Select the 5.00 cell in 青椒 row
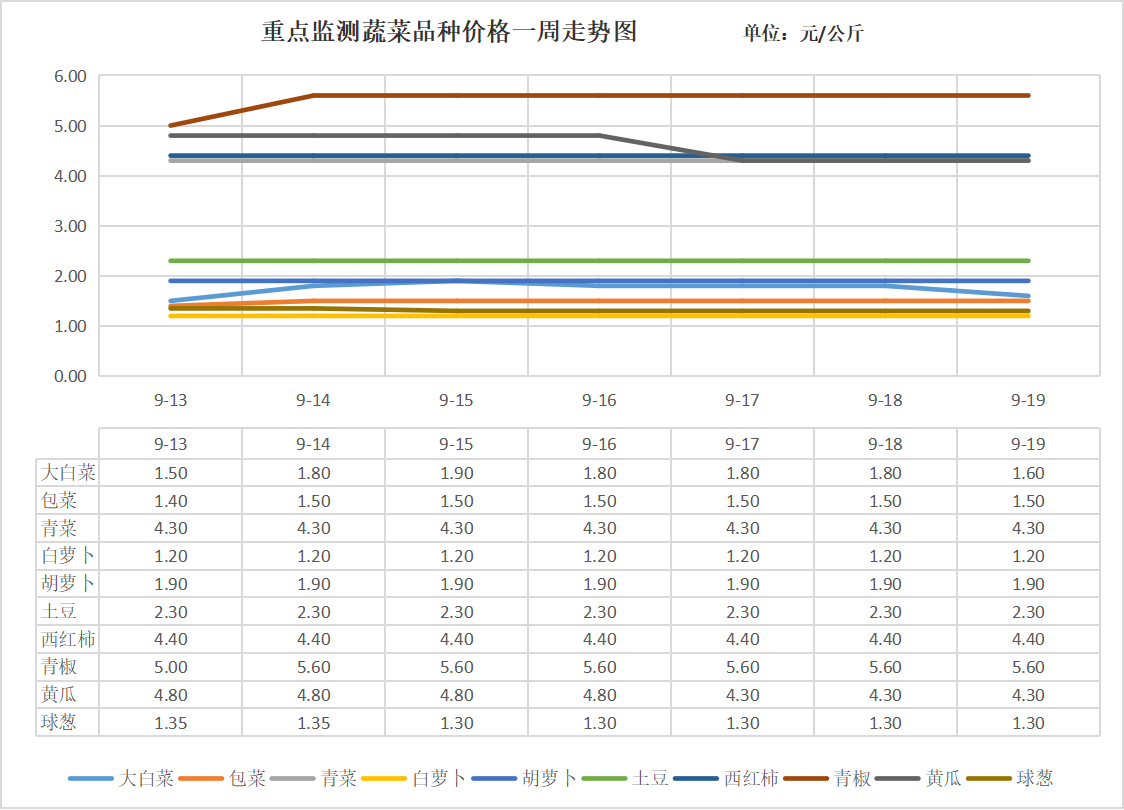The image size is (1124, 810). pyautogui.click(x=171, y=667)
